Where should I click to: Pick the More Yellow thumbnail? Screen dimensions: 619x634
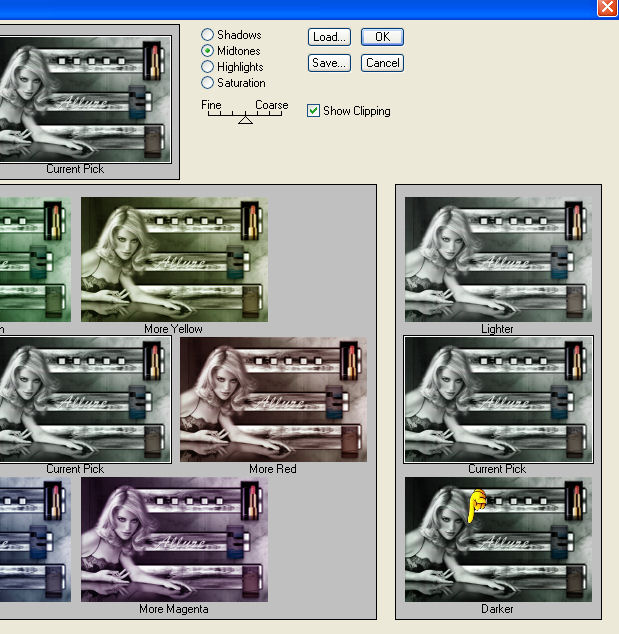pos(174,260)
